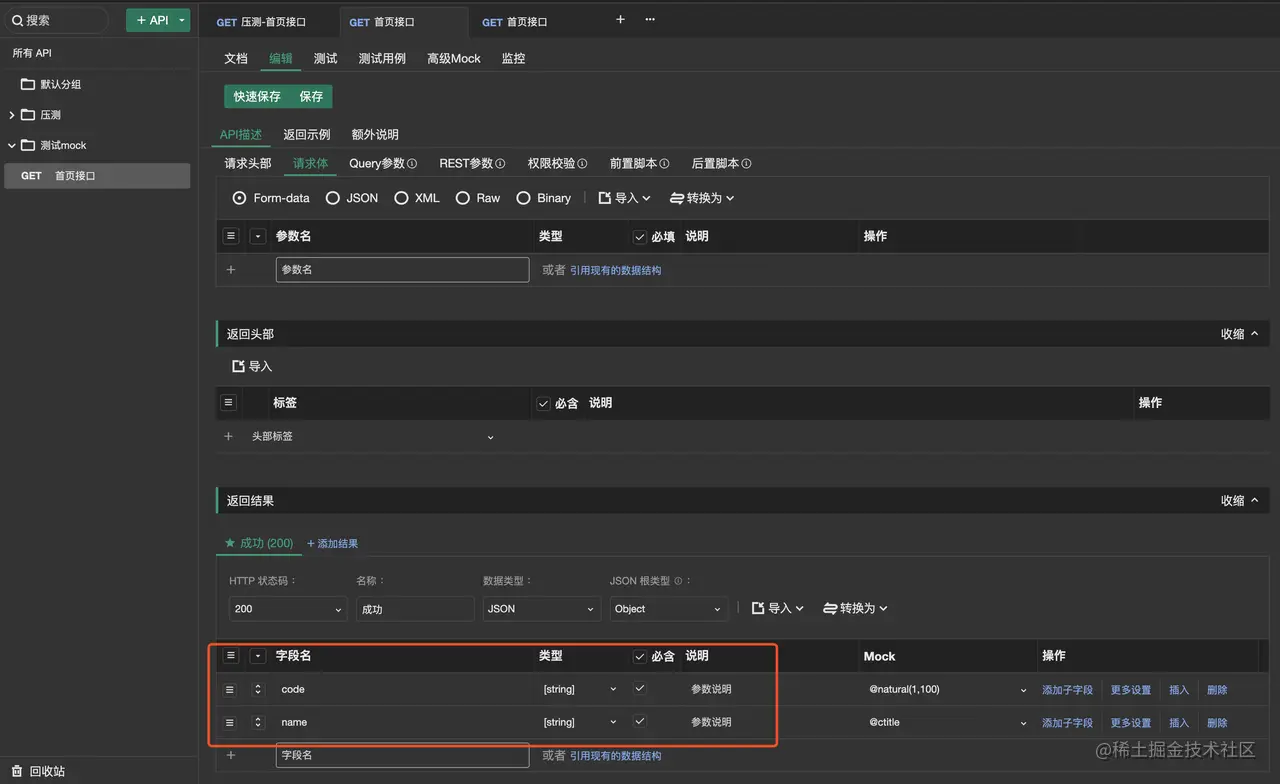The image size is (1280, 784).
Task: Click the 压测 folder icon
Action: point(28,115)
